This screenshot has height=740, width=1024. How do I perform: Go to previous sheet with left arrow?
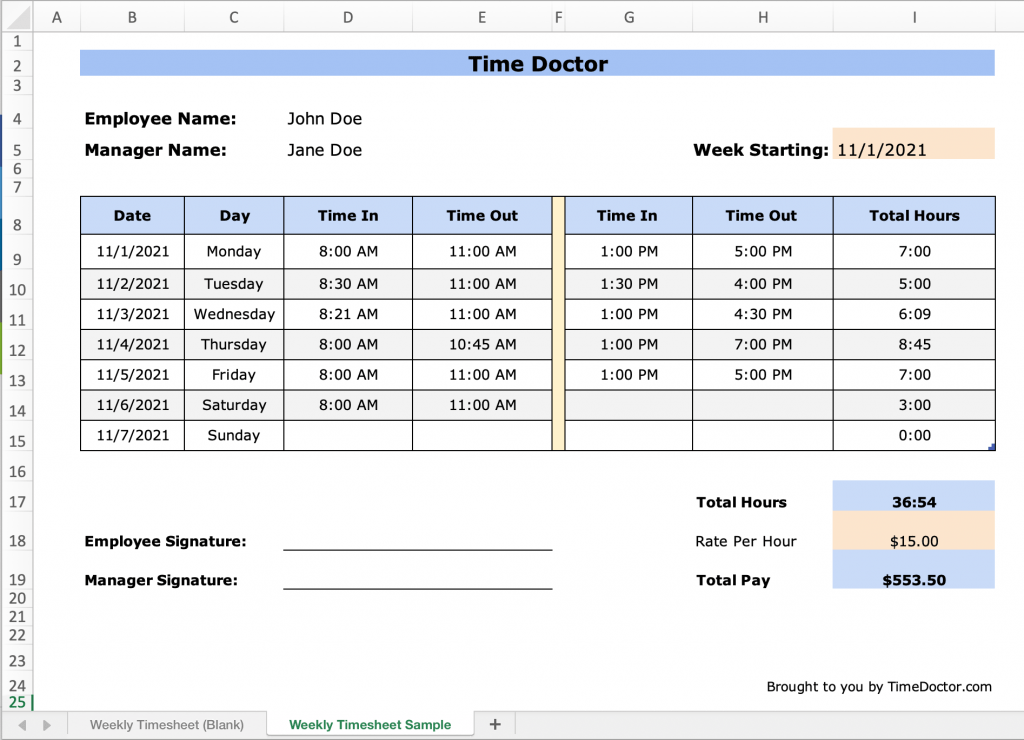click(x=22, y=725)
